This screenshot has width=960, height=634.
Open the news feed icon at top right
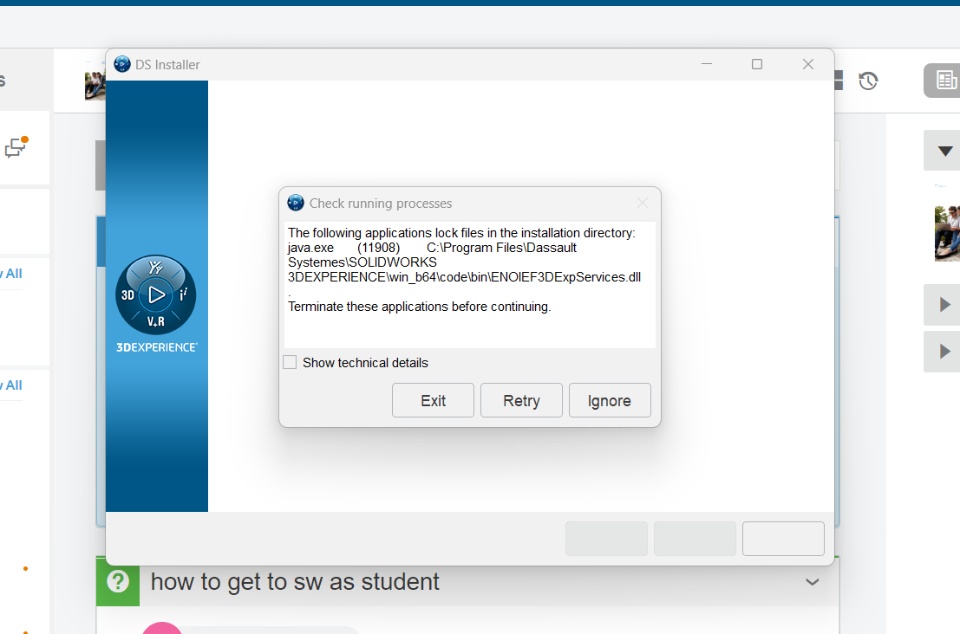[x=945, y=80]
